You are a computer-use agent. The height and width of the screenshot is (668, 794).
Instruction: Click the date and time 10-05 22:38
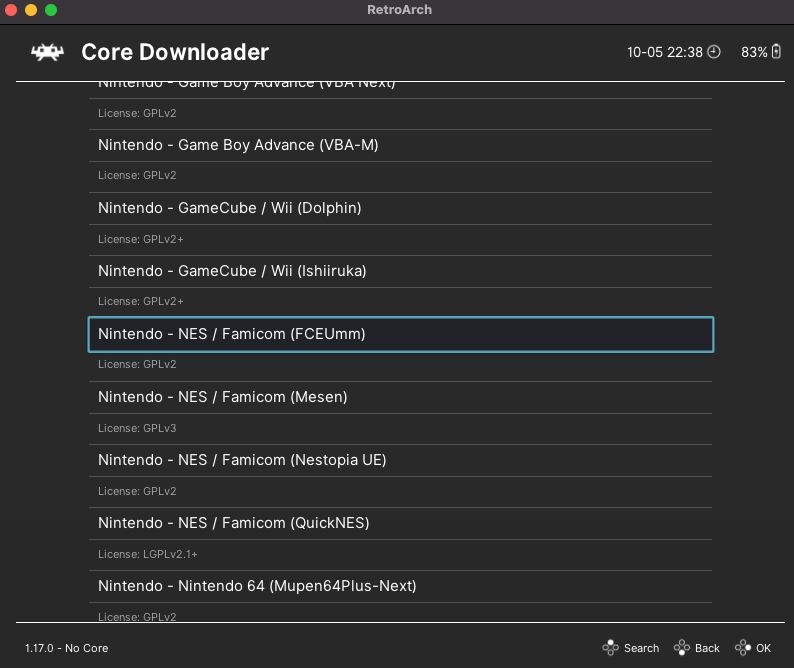pyautogui.click(x=664, y=52)
